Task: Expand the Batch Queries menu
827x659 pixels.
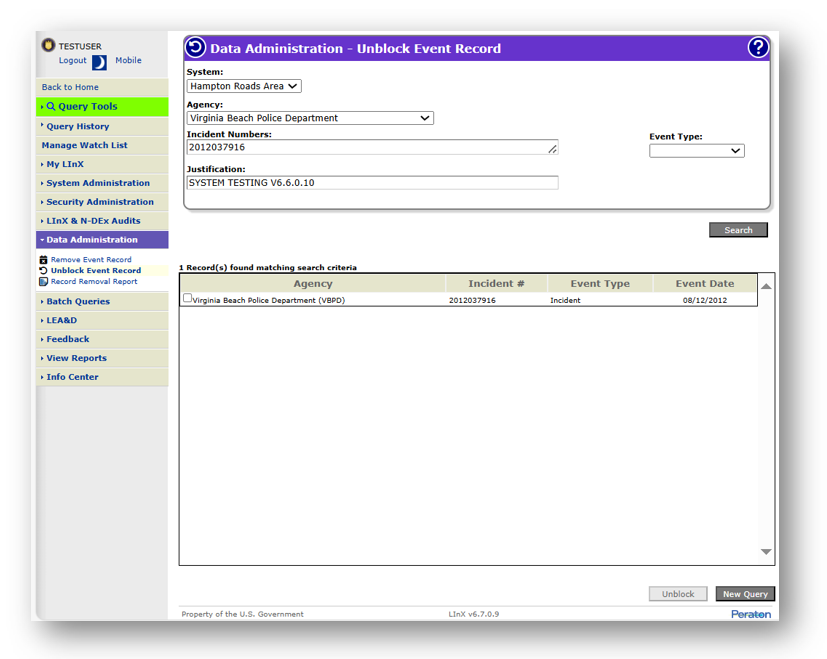Action: tap(78, 301)
